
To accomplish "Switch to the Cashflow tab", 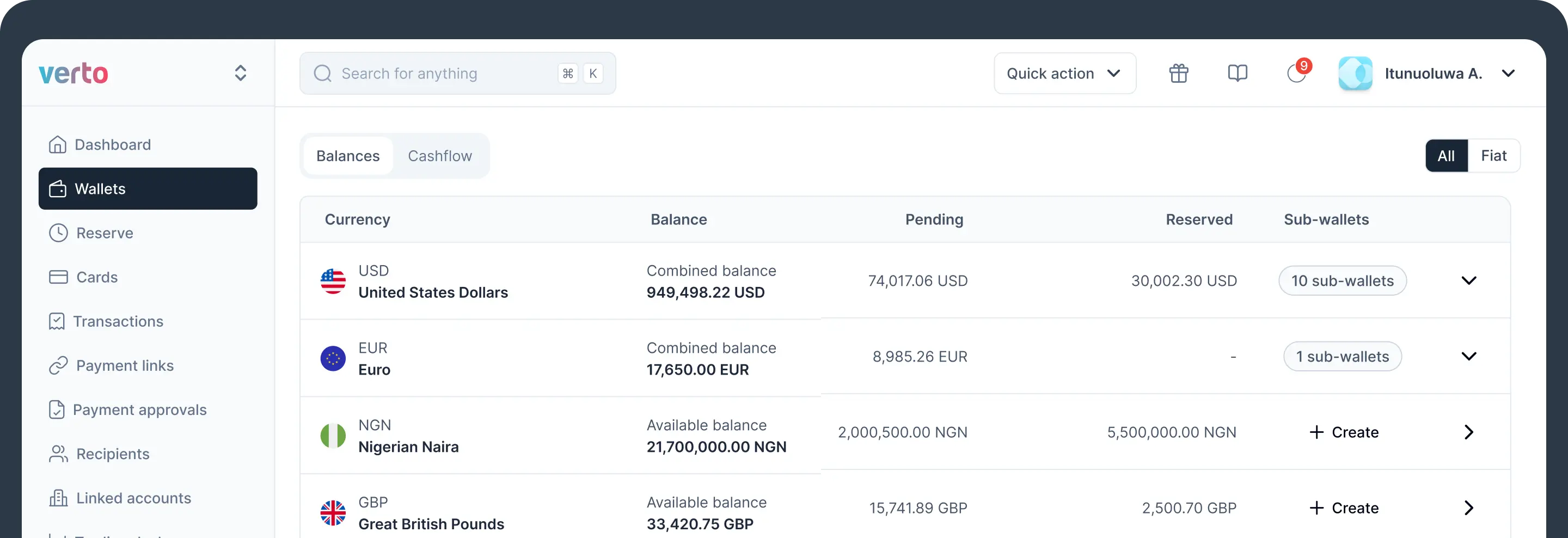I will coord(440,156).
